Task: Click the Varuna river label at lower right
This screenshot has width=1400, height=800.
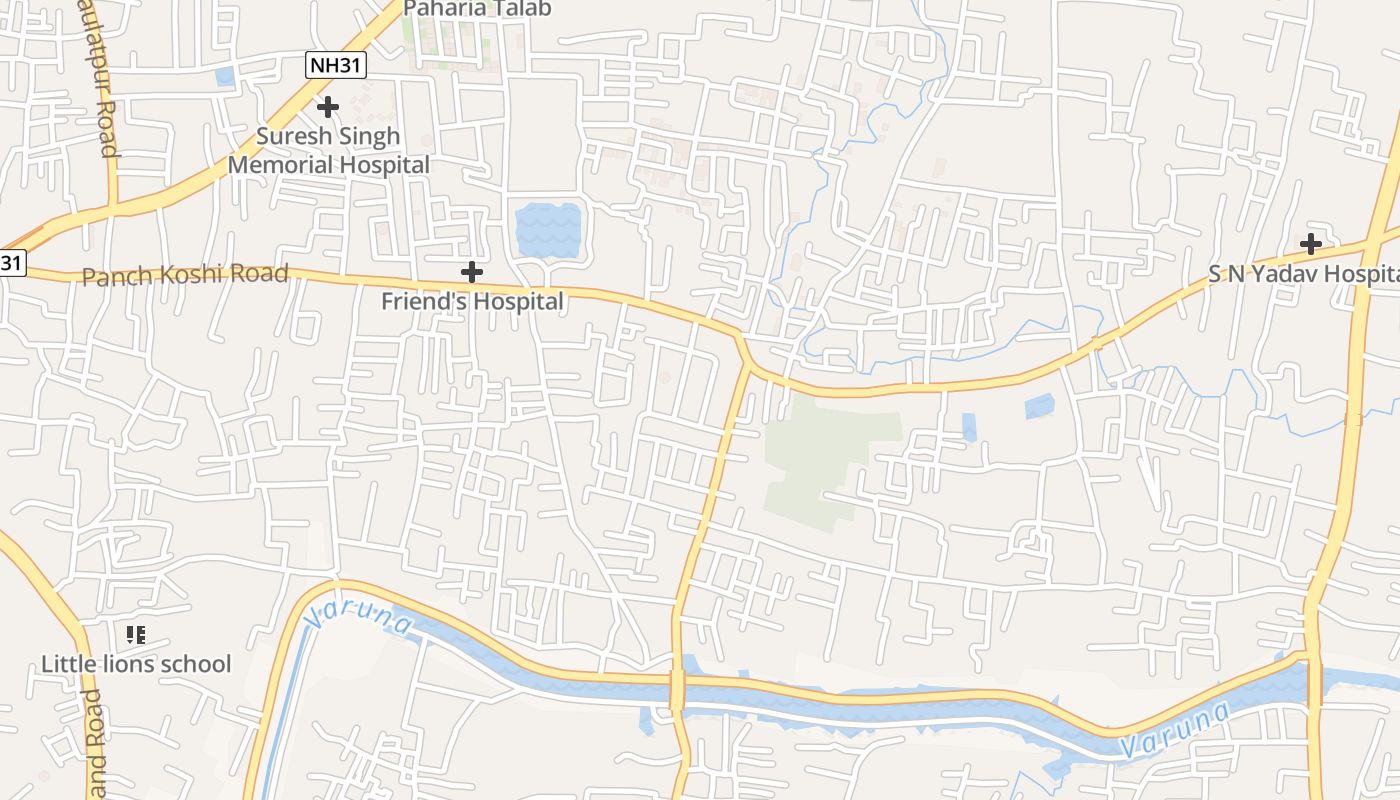Action: 1175,730
